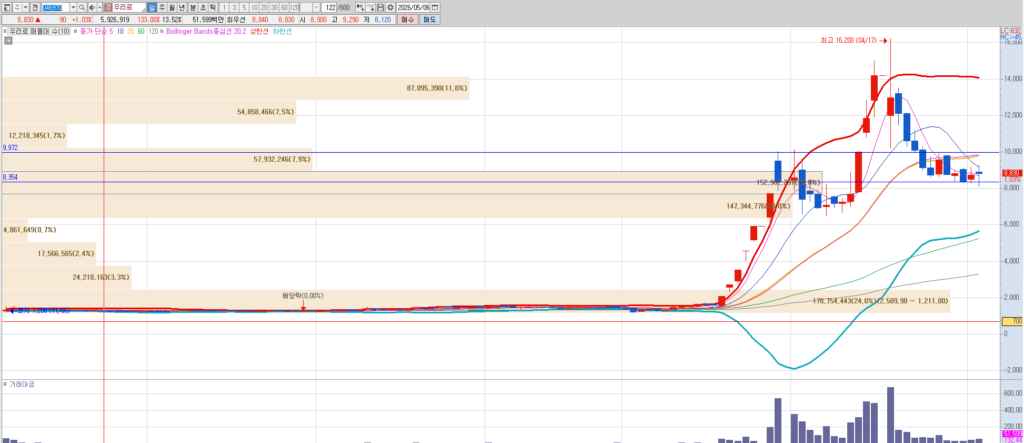
Task: Open the stock code history dropdown
Action: coord(73,7)
